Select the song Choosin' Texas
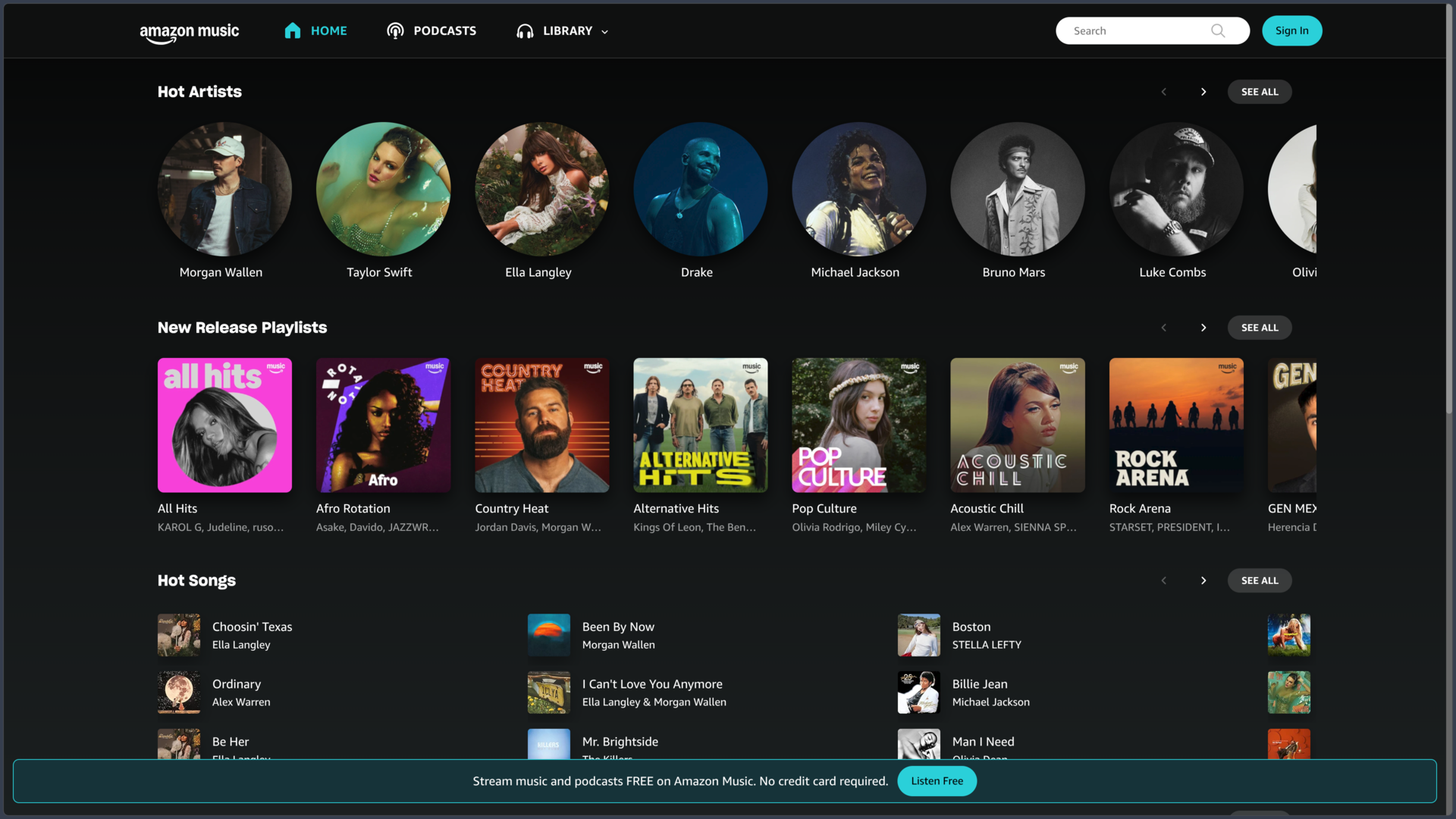This screenshot has width=1456, height=819. pos(252,627)
